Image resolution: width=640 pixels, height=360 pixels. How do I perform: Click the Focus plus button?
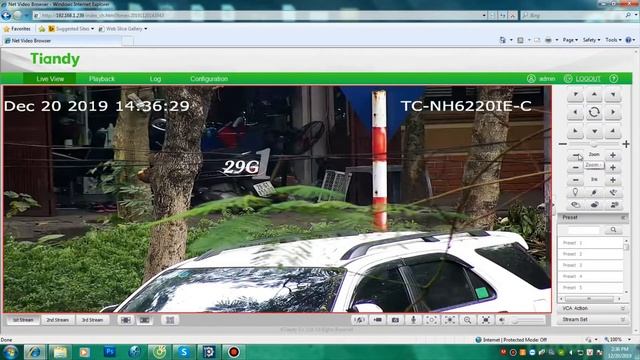click(613, 167)
